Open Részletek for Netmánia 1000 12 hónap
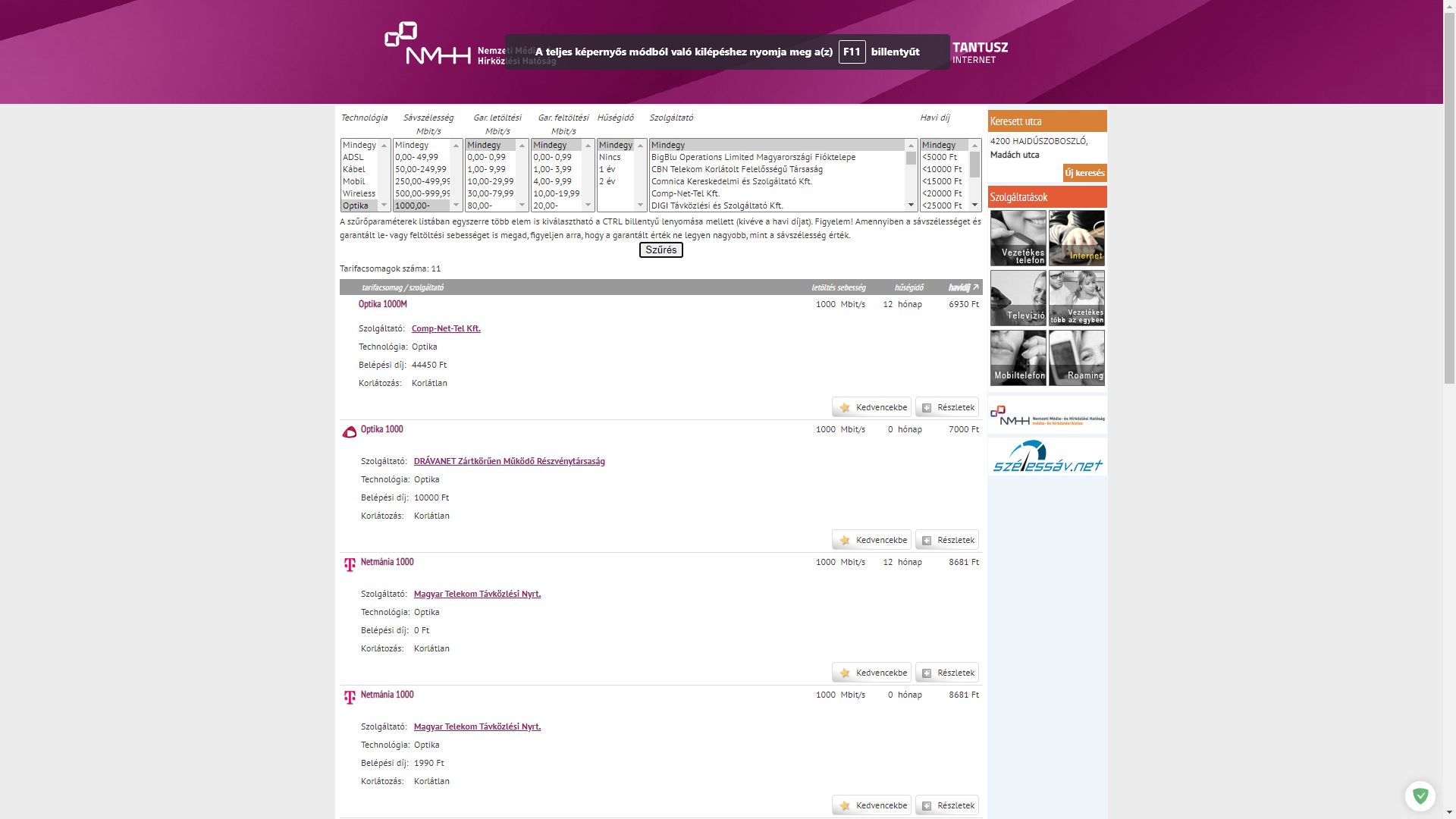 [x=946, y=673]
